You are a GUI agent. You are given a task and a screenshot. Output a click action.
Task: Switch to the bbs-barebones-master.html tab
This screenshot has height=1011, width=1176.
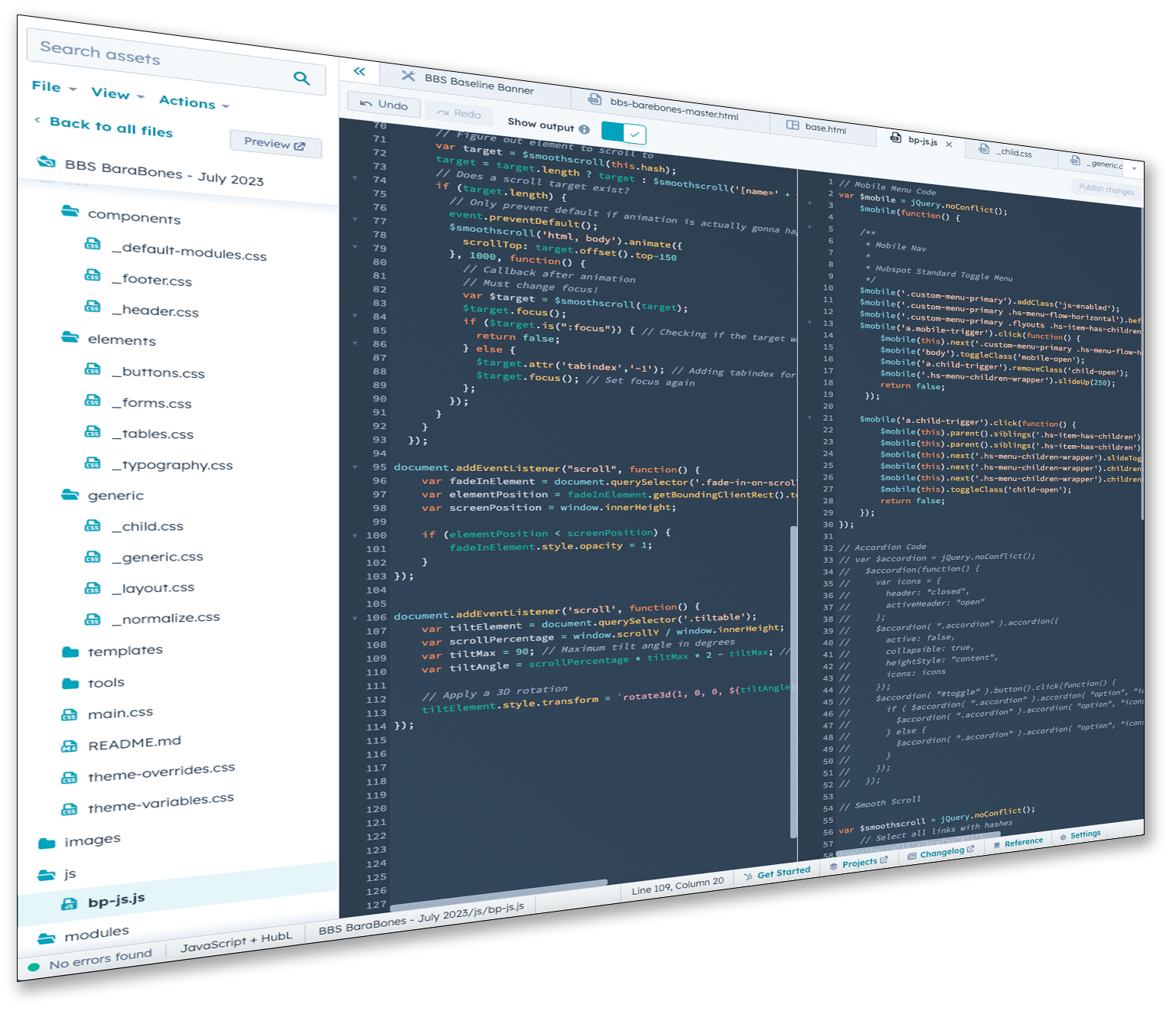click(x=673, y=108)
